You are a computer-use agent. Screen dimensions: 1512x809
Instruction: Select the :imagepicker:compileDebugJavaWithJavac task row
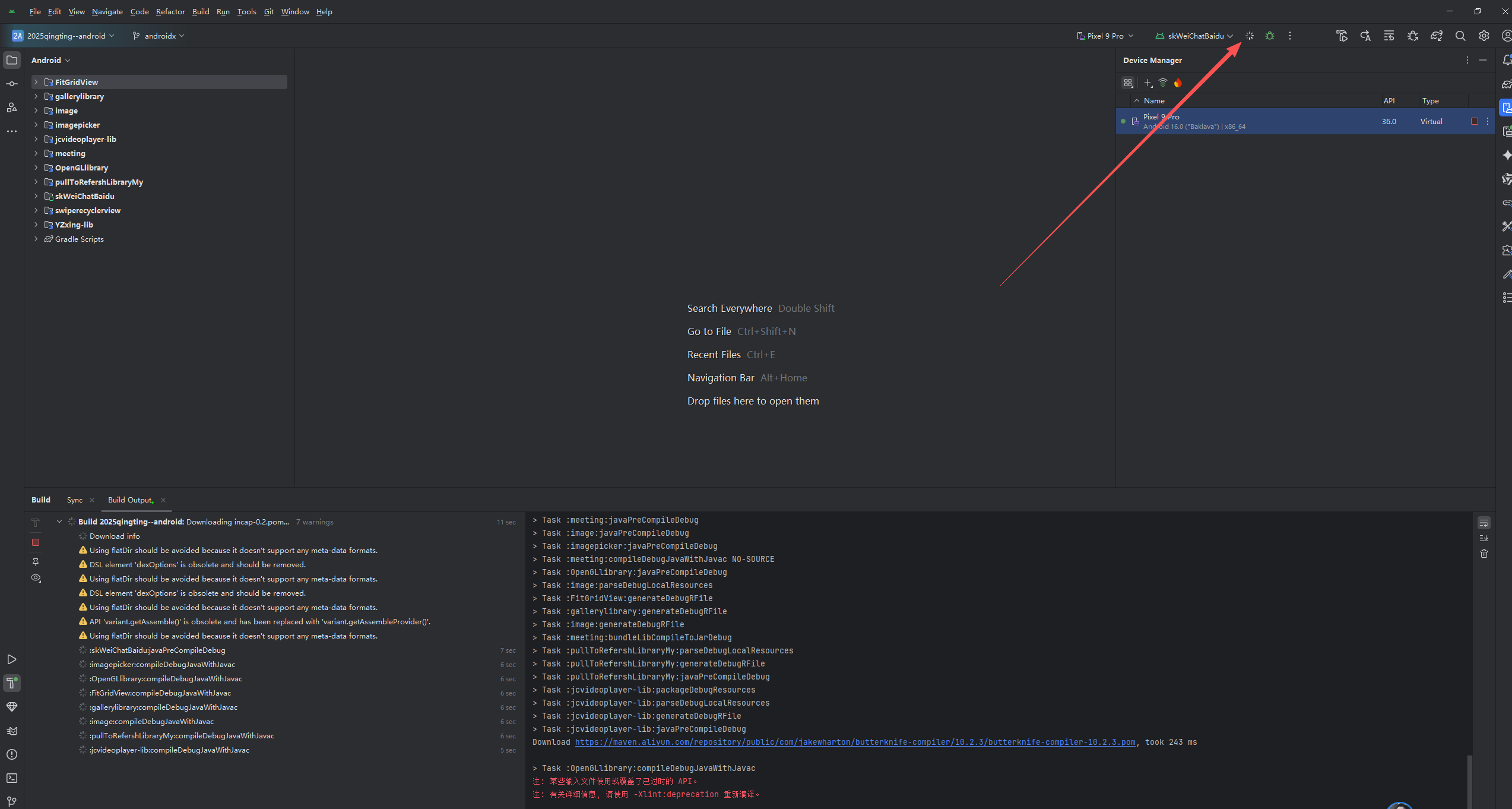point(297,664)
